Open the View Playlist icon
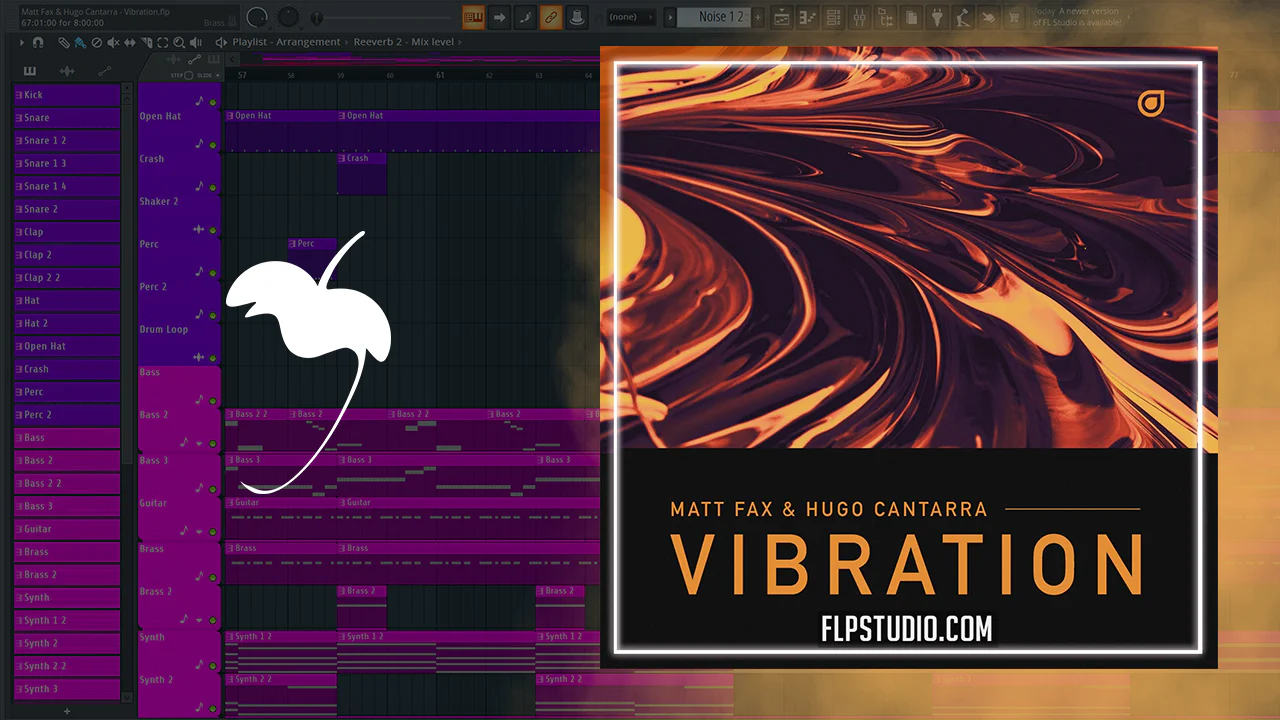The height and width of the screenshot is (720, 1280). pos(782,17)
